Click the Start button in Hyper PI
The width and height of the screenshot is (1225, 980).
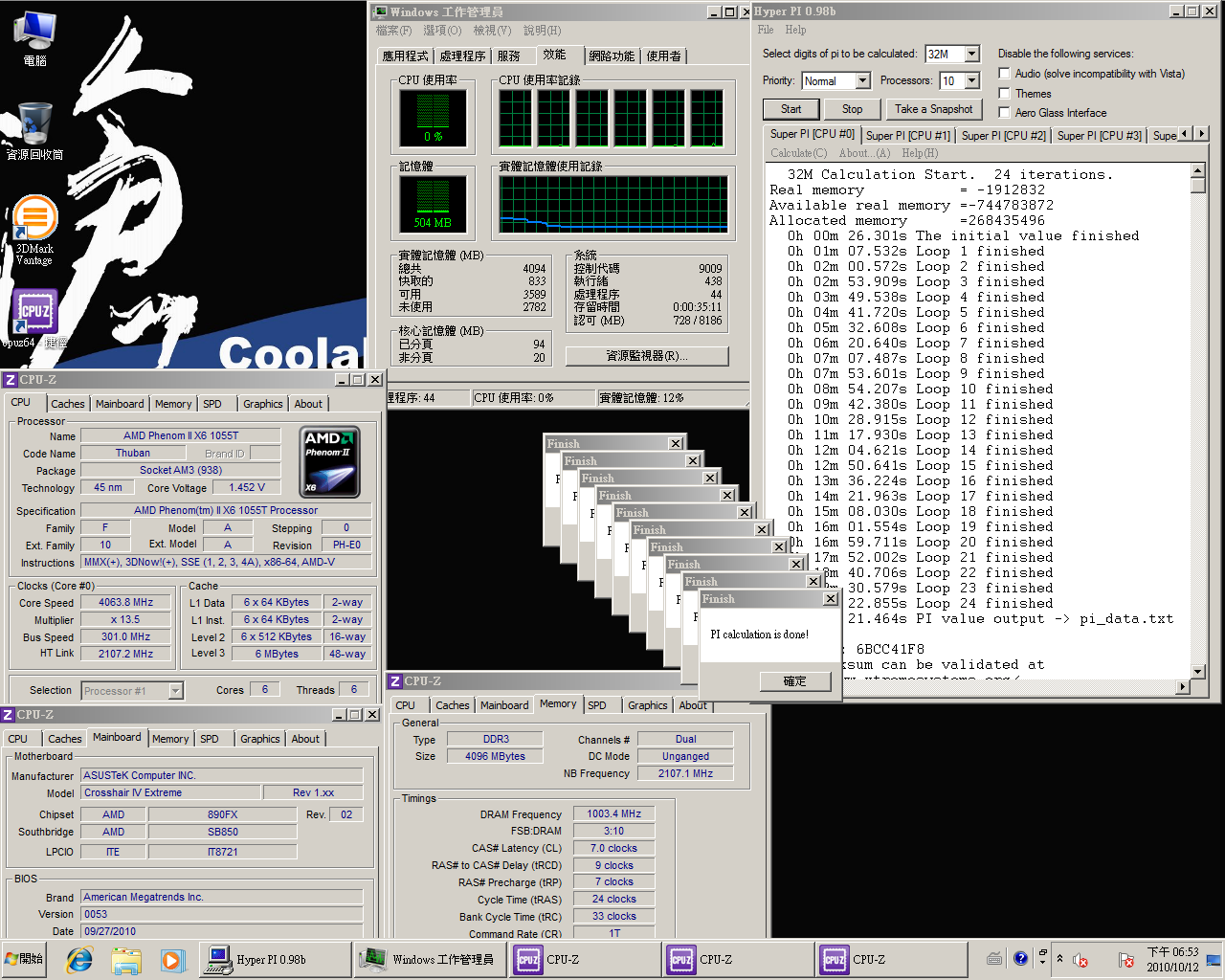click(x=791, y=109)
